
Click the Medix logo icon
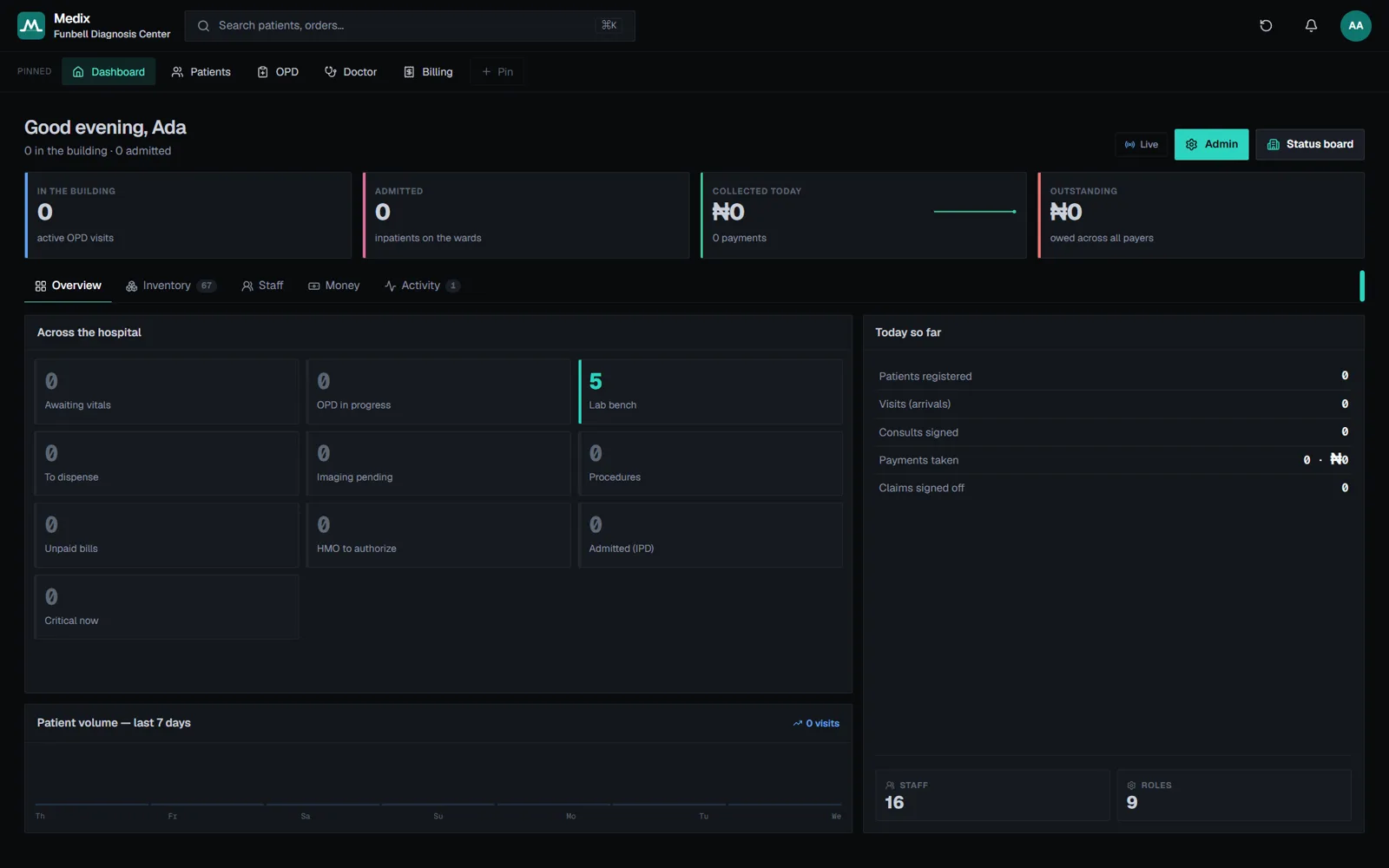pos(31,26)
